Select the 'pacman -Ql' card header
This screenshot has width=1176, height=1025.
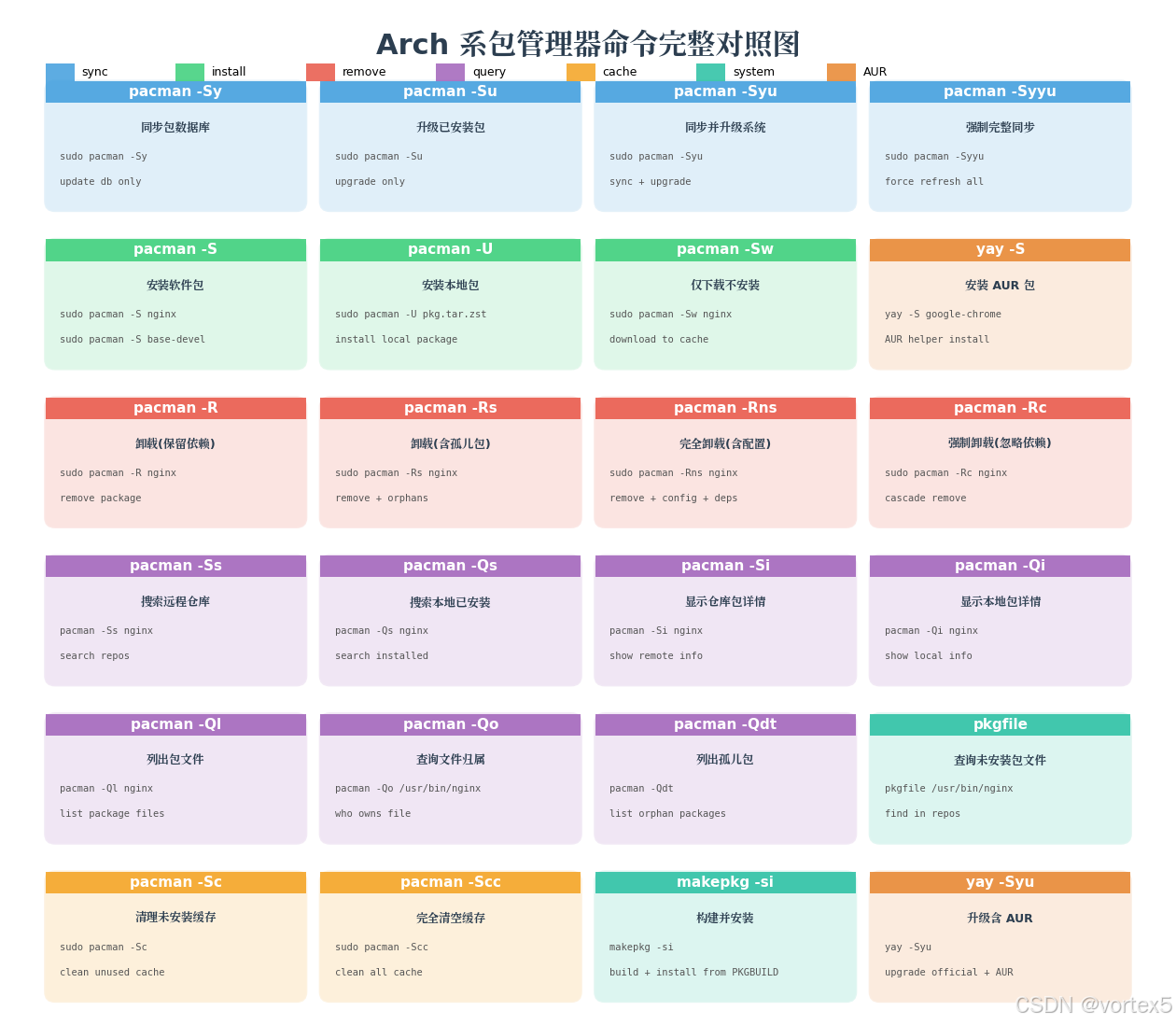click(175, 724)
